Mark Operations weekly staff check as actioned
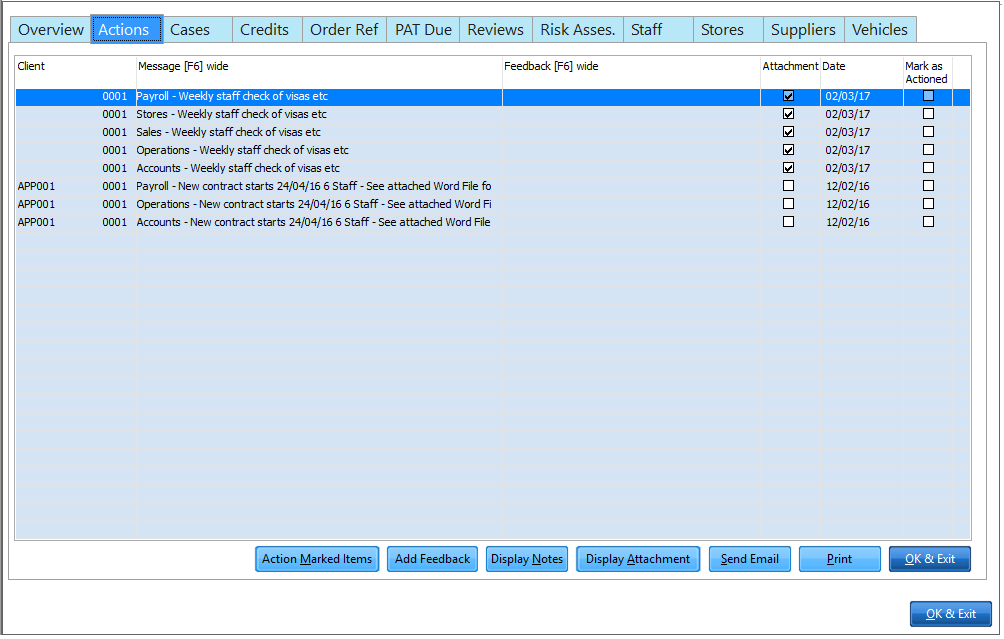The width and height of the screenshot is (1004, 639). click(928, 150)
